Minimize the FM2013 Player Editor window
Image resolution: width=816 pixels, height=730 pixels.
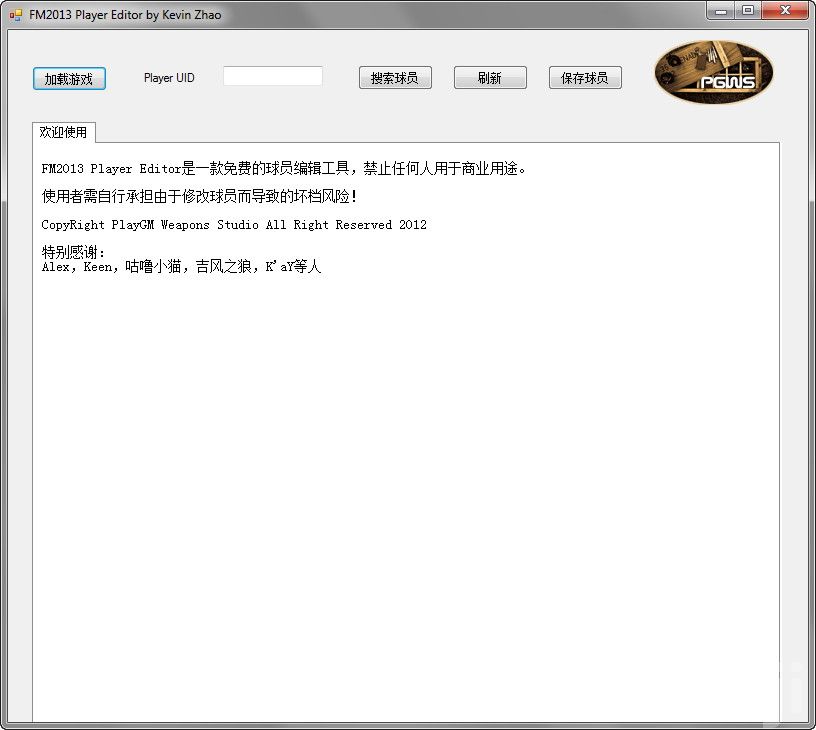[722, 11]
